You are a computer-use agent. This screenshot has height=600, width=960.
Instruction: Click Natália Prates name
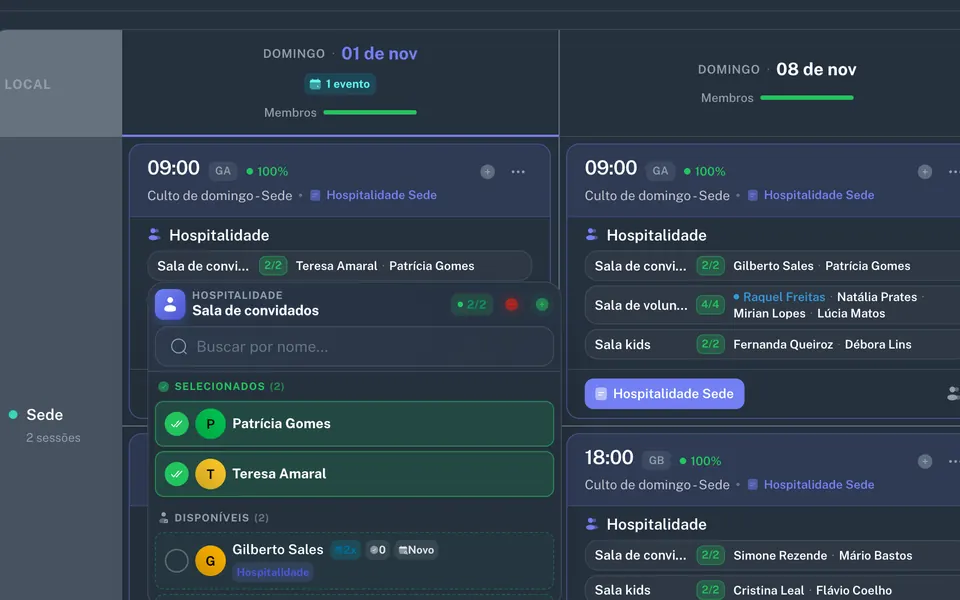coord(877,297)
